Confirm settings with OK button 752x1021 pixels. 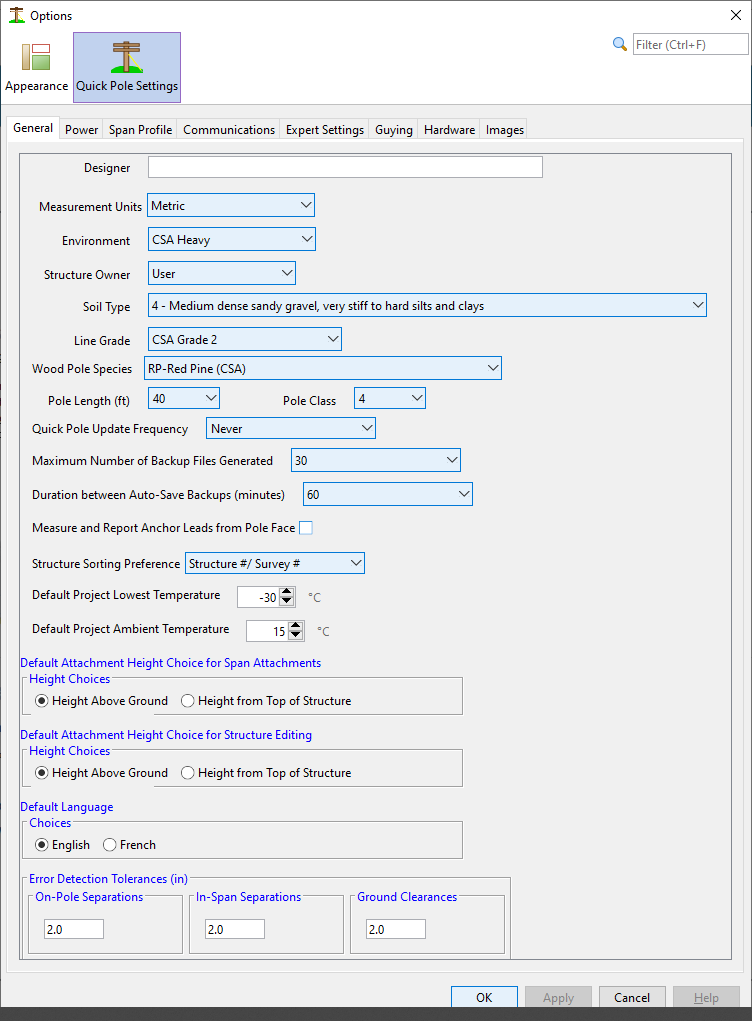pos(484,997)
